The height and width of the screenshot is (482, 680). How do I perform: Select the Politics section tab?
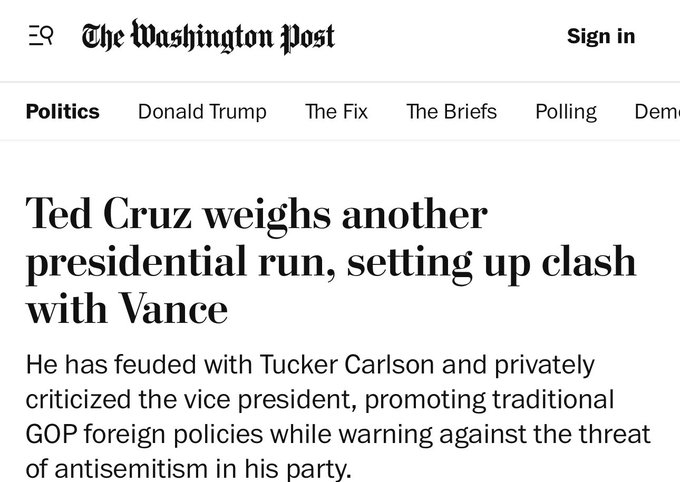point(62,111)
